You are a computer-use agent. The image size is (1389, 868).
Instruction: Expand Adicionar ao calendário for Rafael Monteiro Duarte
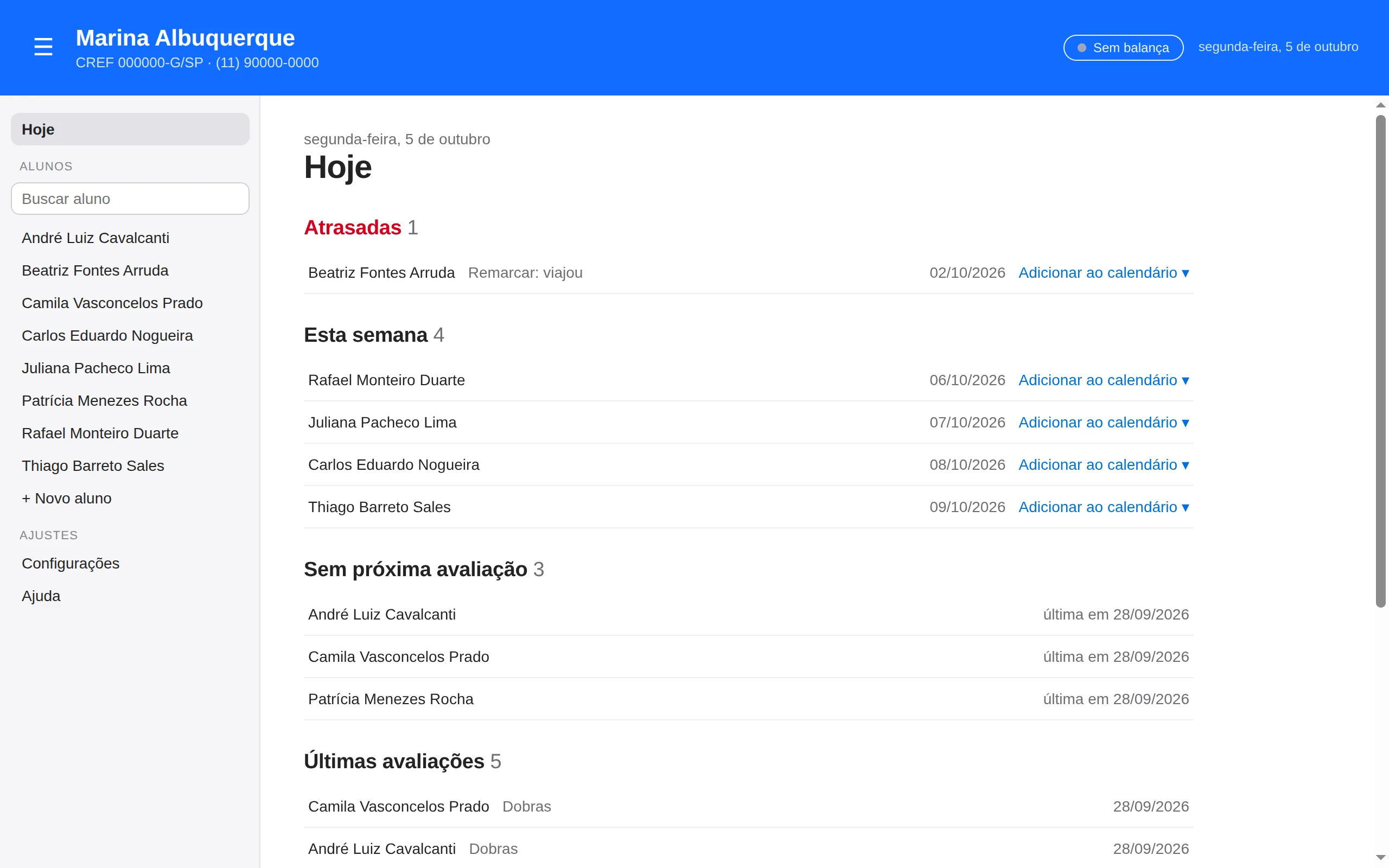coord(1103,380)
